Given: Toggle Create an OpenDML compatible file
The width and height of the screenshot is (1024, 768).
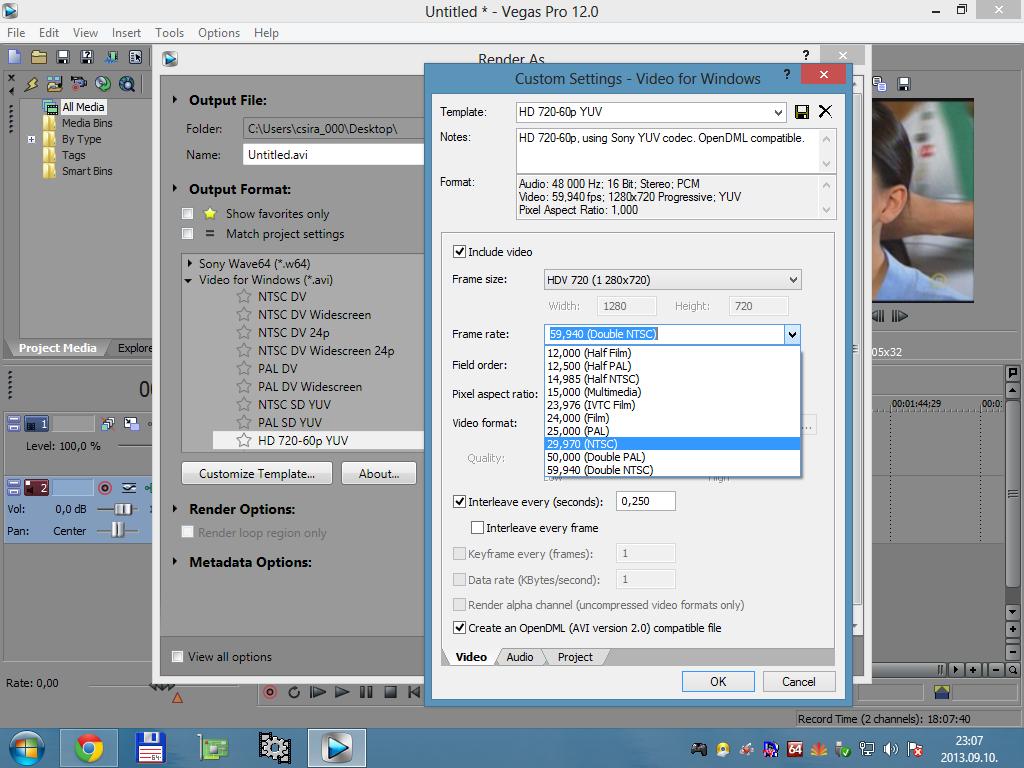Looking at the screenshot, I should [459, 628].
